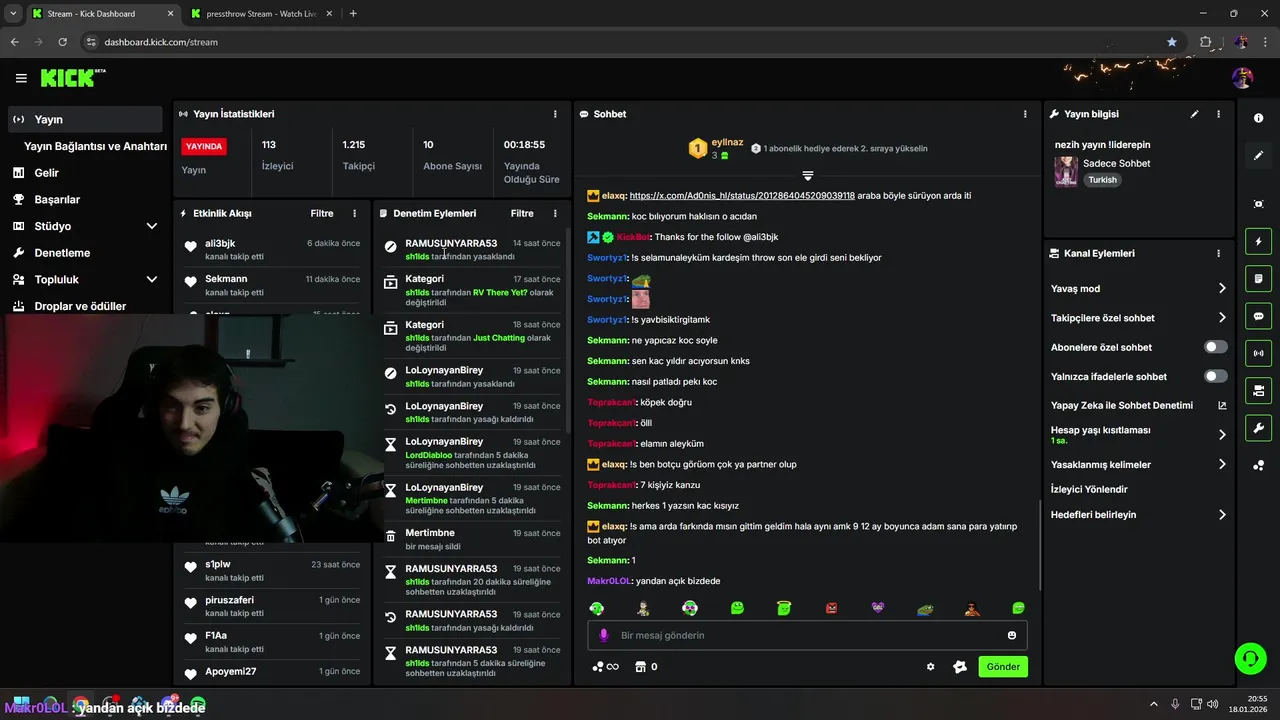This screenshot has height=720, width=1280.
Task: Open Takipçilere özel sohbet settings
Action: coord(1138,318)
